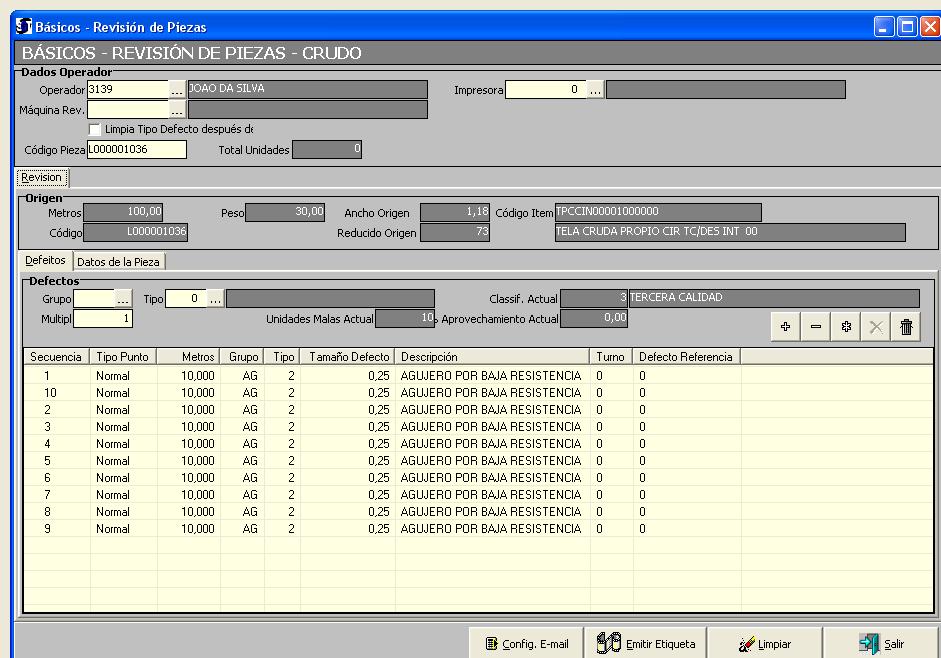Exit using the Salir button
The width and height of the screenshot is (941, 658).
pos(881,644)
